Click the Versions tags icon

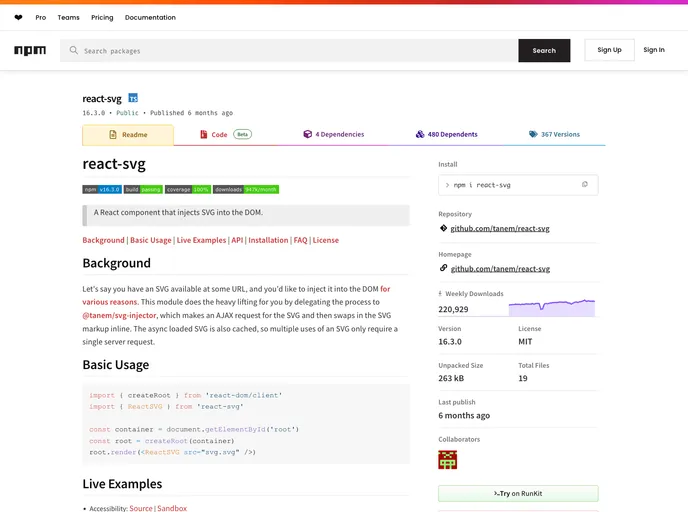pos(533,134)
